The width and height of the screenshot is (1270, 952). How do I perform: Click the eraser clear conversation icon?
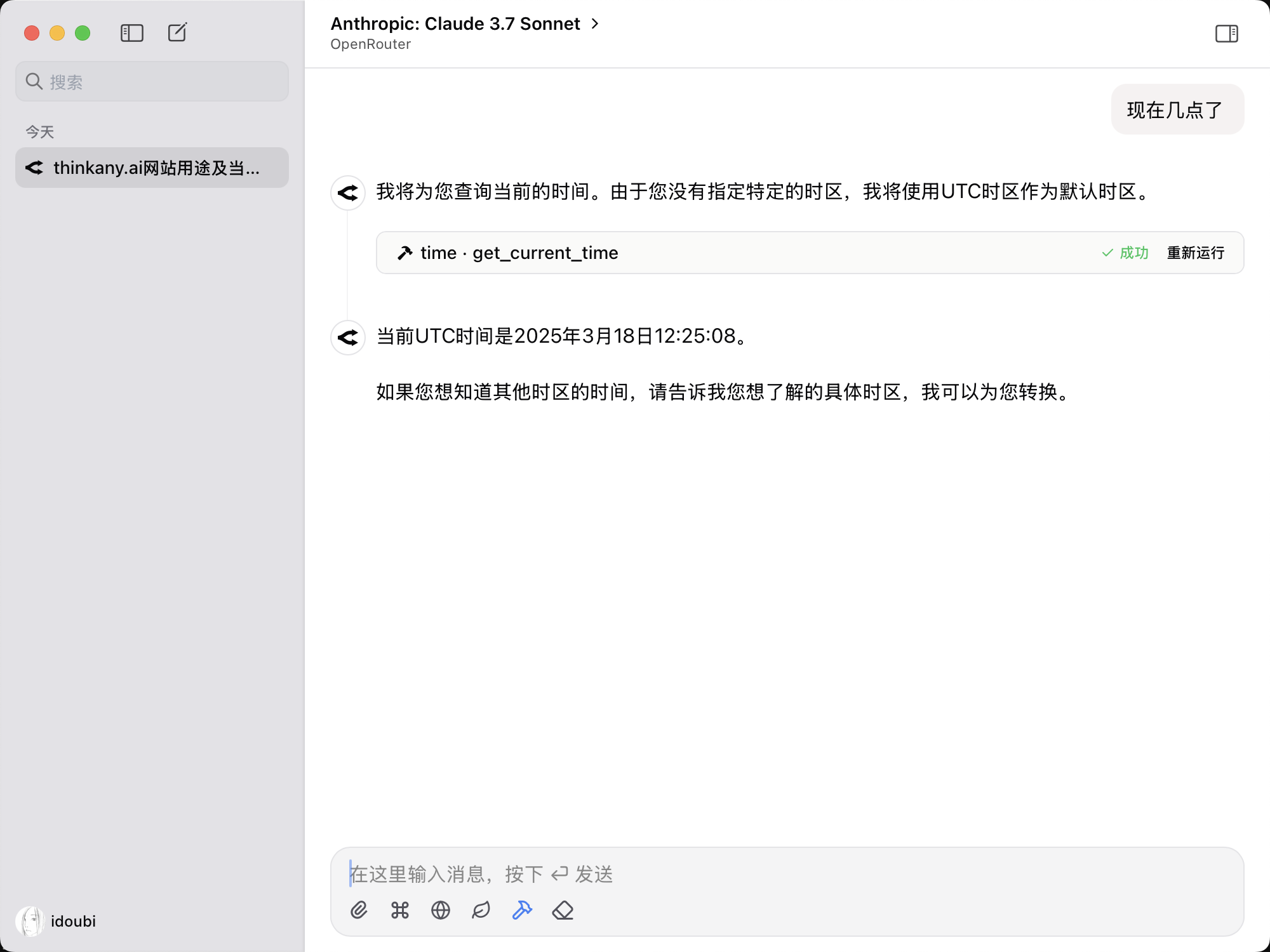(x=563, y=910)
